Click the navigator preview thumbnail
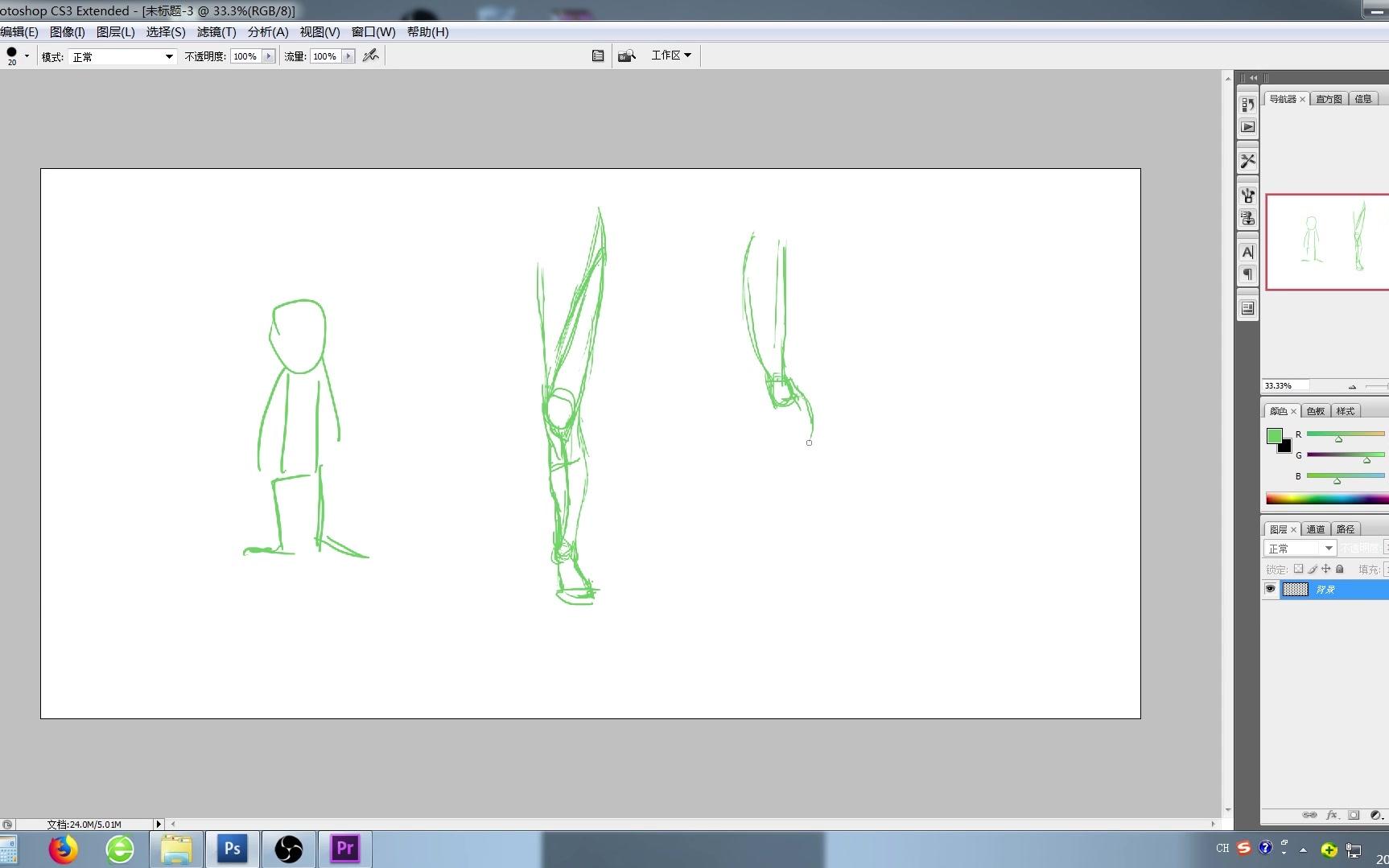 [1327, 241]
